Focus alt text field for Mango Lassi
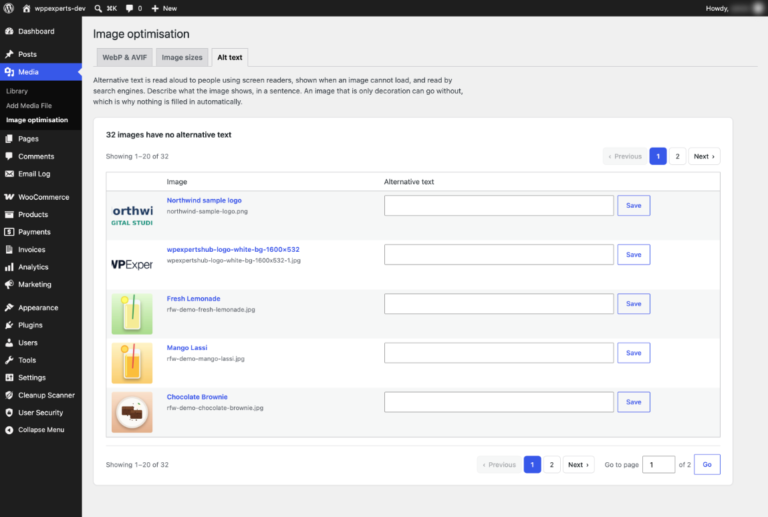Screen dimensions: 768x517 499,353
